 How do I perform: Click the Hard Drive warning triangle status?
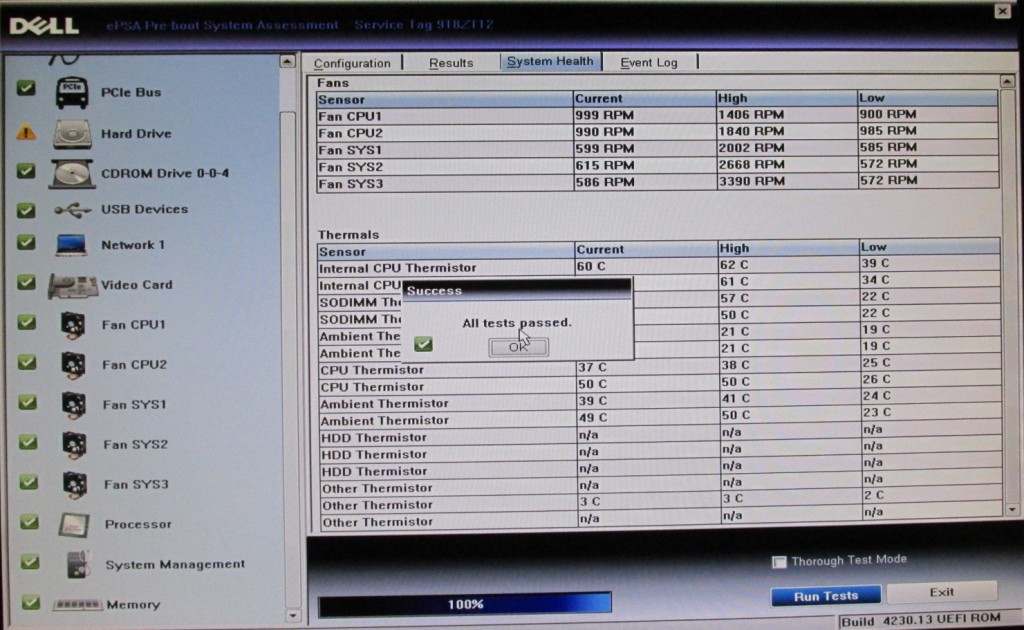26,133
